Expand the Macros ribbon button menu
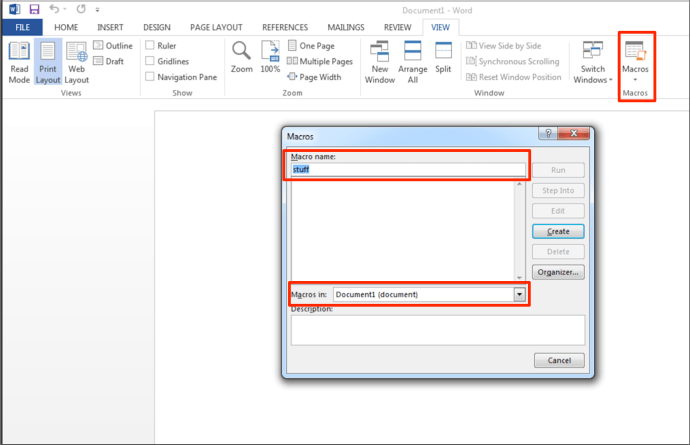The width and height of the screenshot is (690, 445). [635, 62]
